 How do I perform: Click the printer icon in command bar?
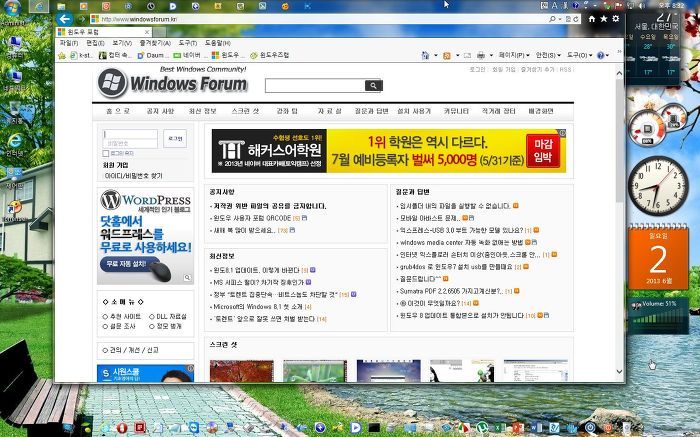click(x=481, y=55)
